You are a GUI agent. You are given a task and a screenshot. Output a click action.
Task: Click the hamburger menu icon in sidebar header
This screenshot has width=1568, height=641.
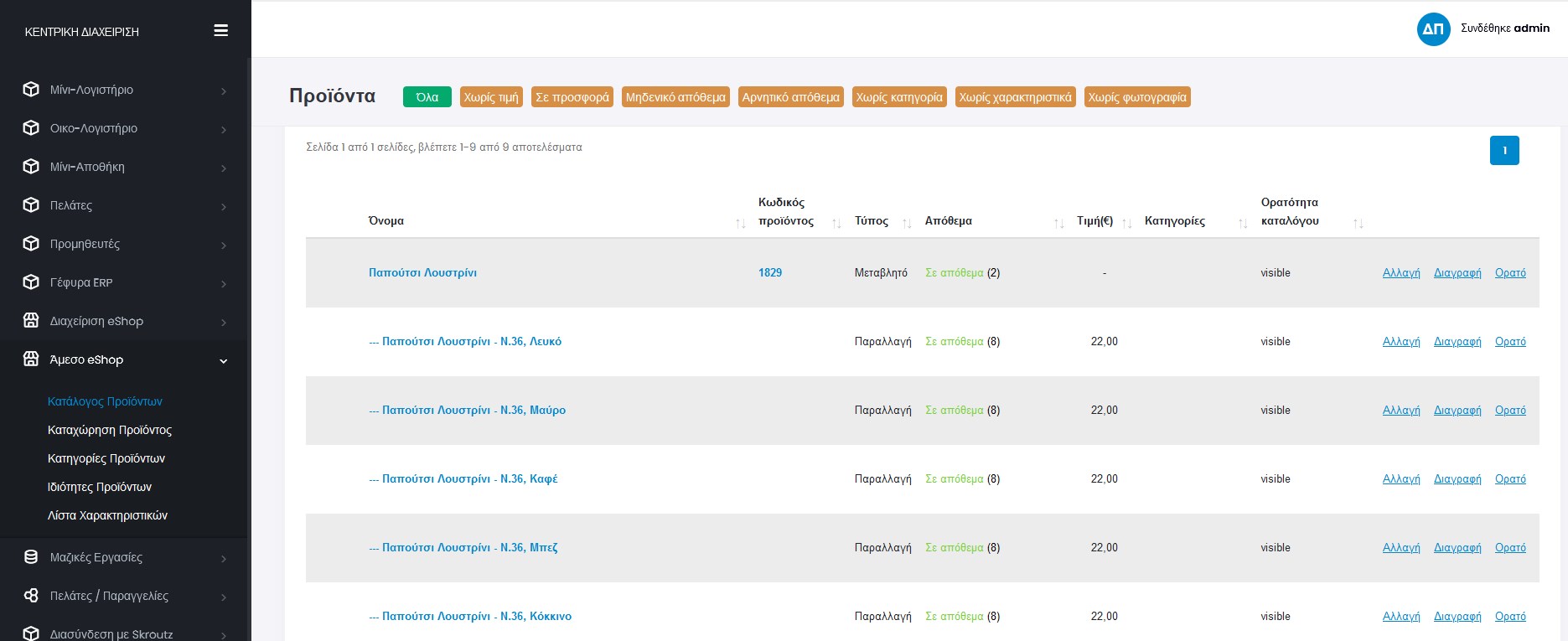[x=221, y=31]
